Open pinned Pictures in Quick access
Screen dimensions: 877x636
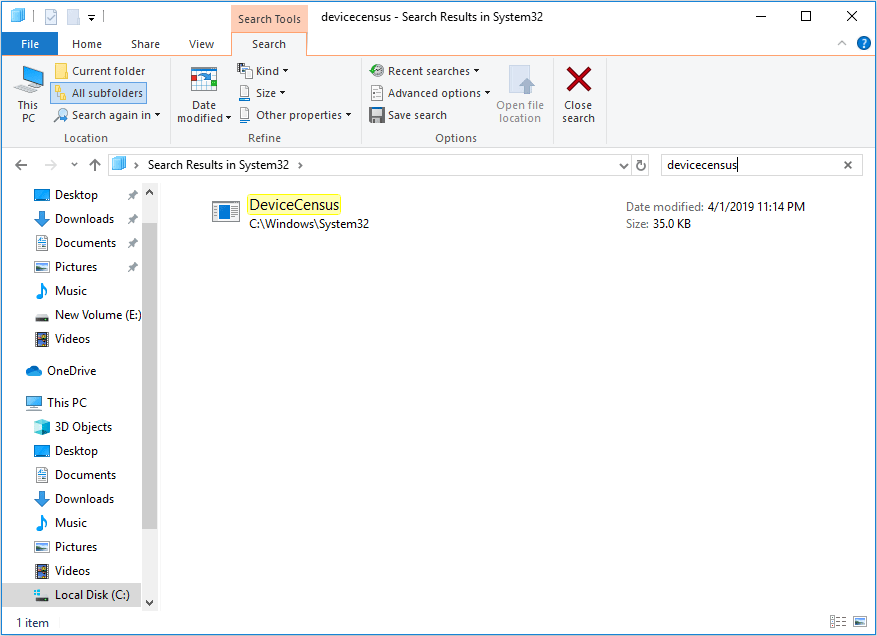click(x=76, y=267)
